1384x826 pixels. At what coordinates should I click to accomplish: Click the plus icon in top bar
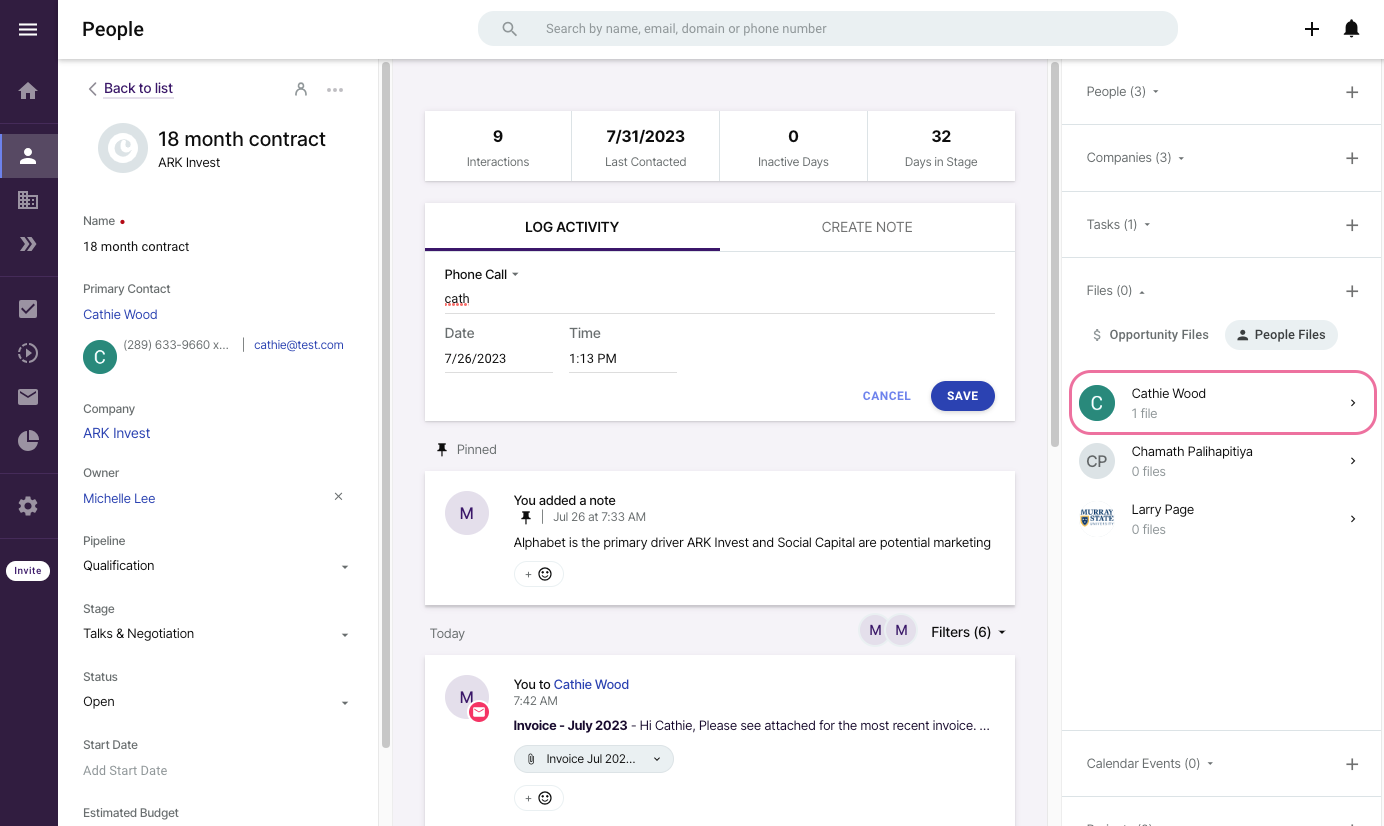pos(1312,29)
